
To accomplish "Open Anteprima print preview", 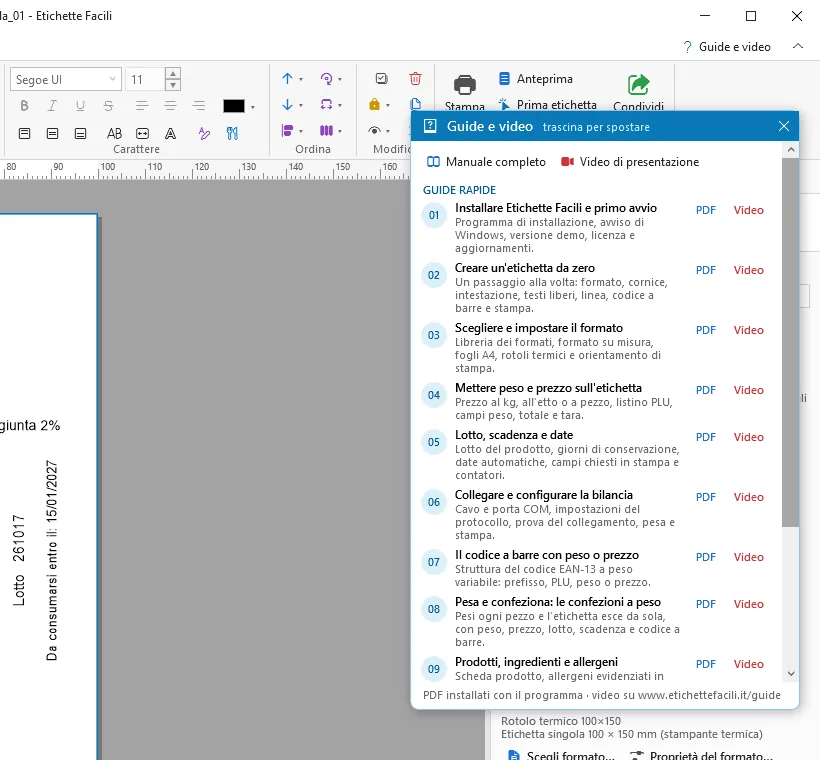I will 536,79.
